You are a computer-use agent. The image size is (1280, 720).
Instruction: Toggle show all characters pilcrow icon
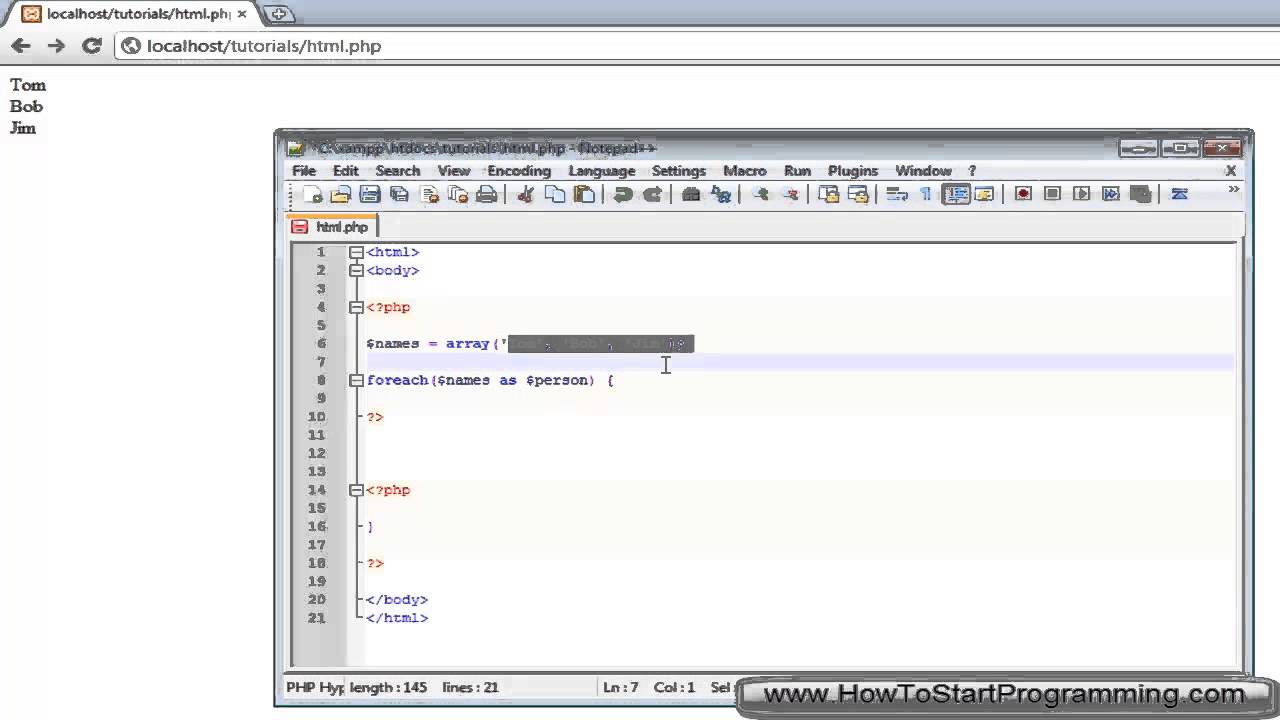point(926,194)
